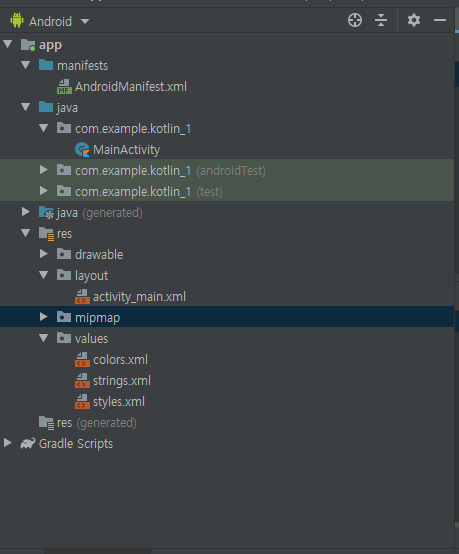Select Gradle Scripts label
The width and height of the screenshot is (459, 554).
point(76,444)
